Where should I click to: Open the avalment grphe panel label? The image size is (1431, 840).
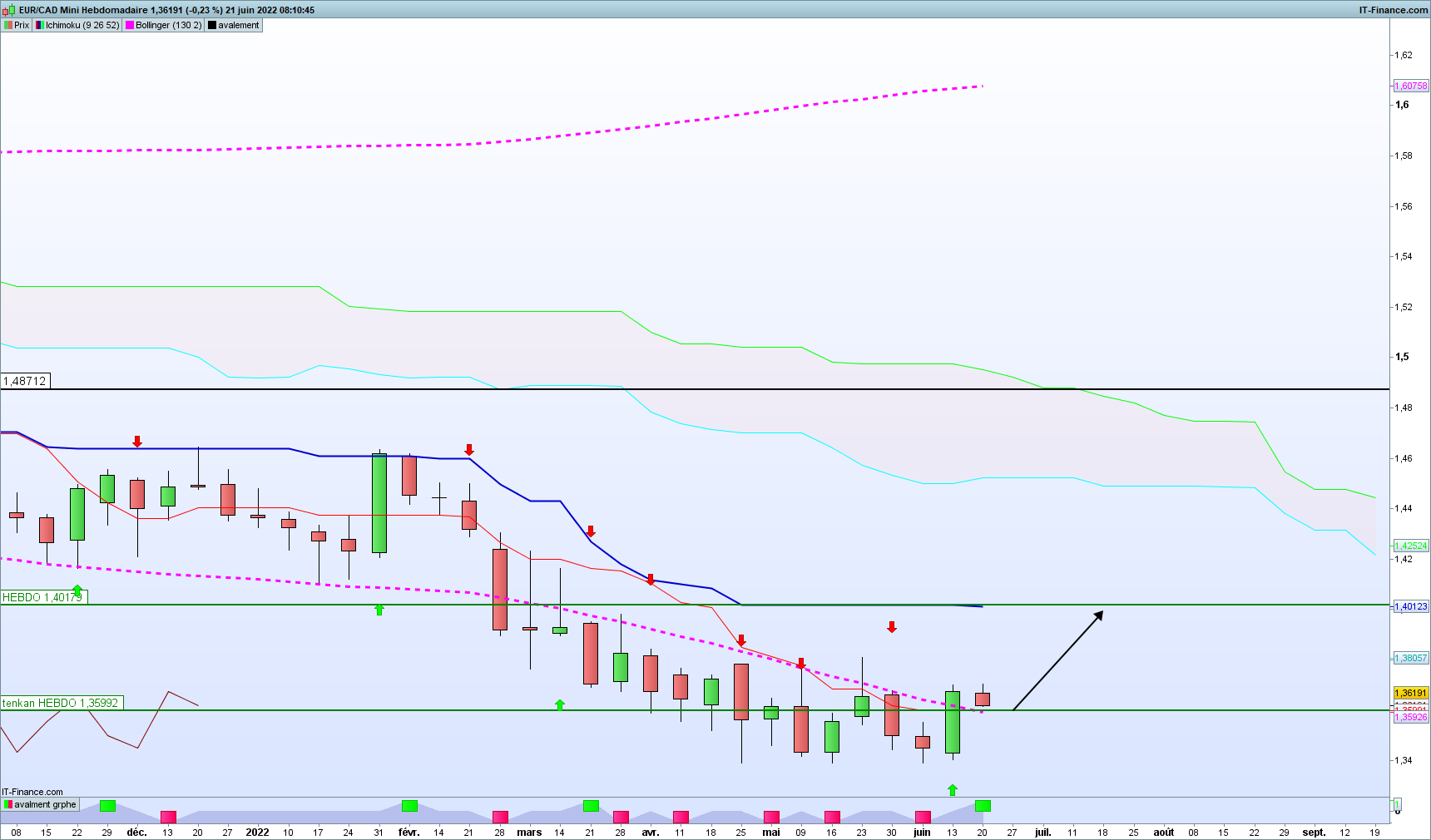[x=40, y=804]
